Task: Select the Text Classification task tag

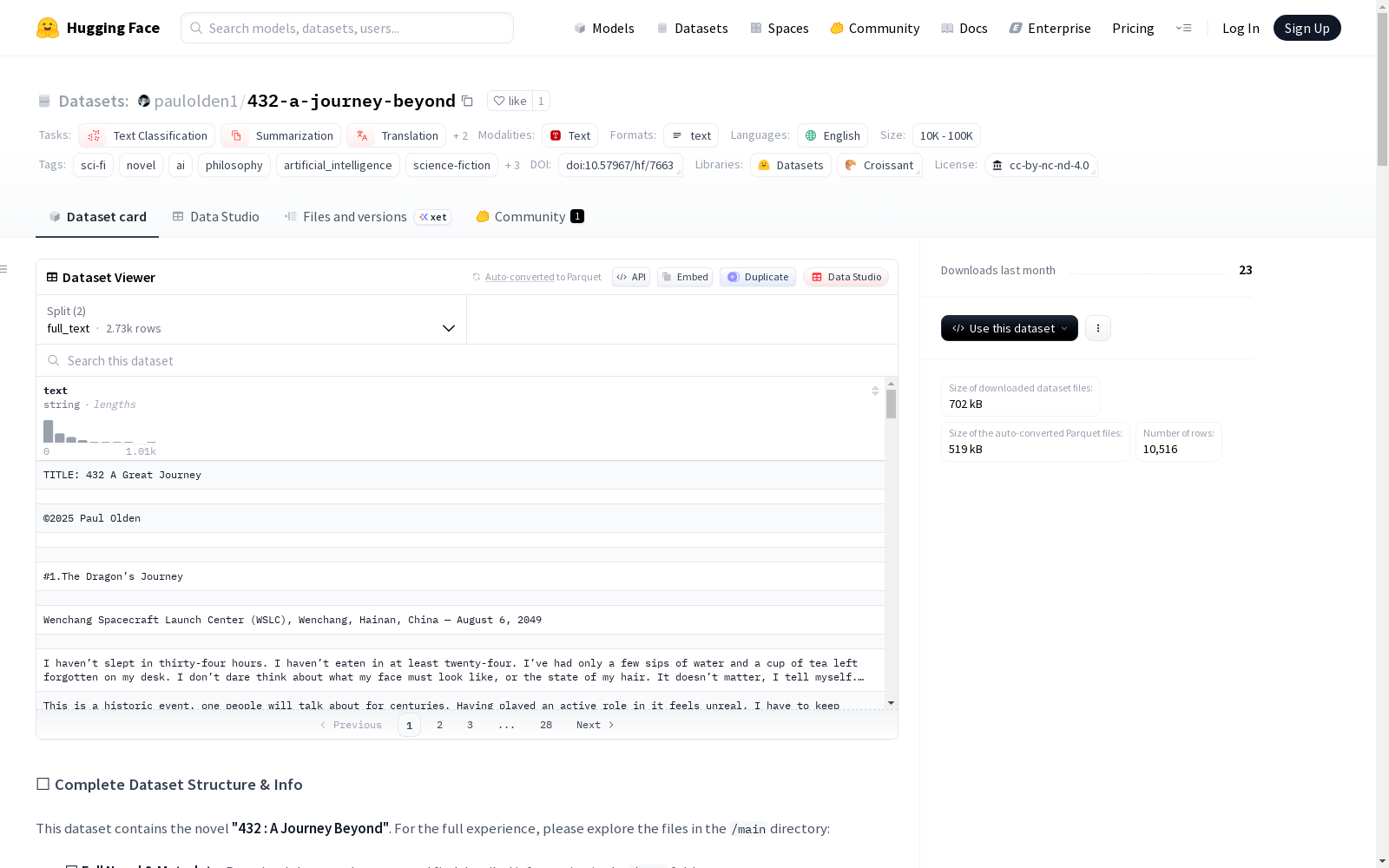Action: pos(147,135)
